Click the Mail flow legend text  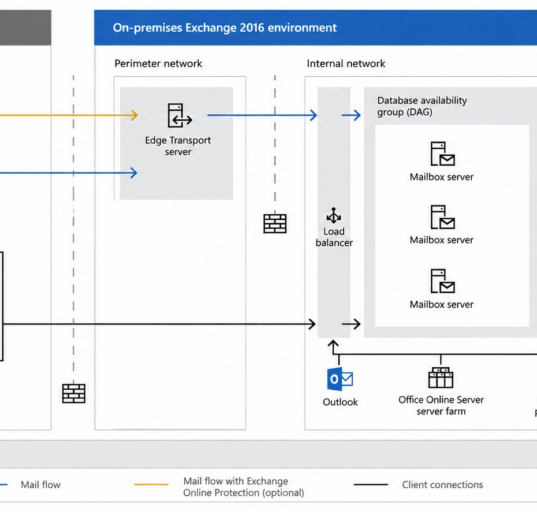pos(40,485)
